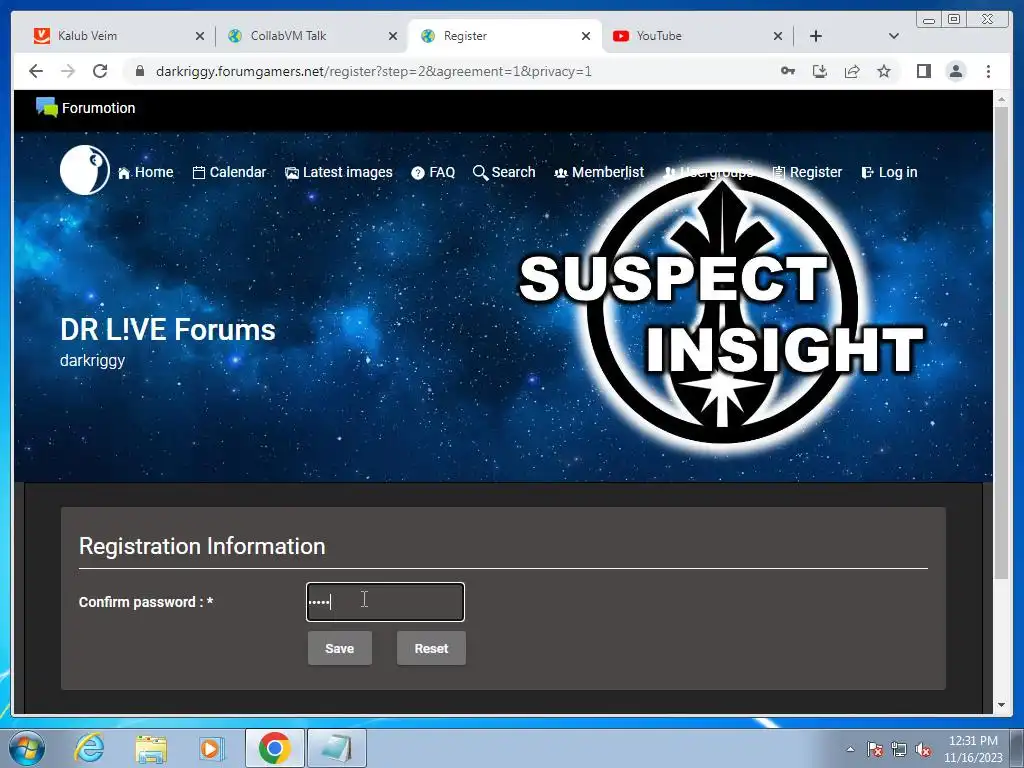Close the CollabVM Talk tab
This screenshot has width=1024, height=768.
tap(392, 36)
